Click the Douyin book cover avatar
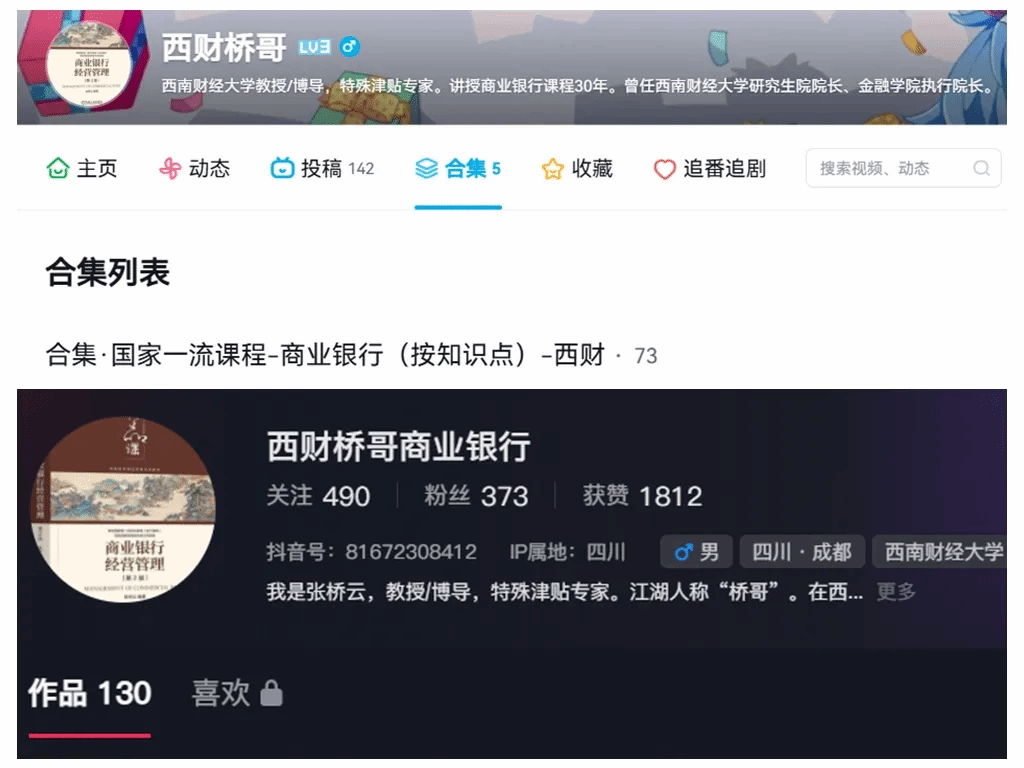 point(124,509)
